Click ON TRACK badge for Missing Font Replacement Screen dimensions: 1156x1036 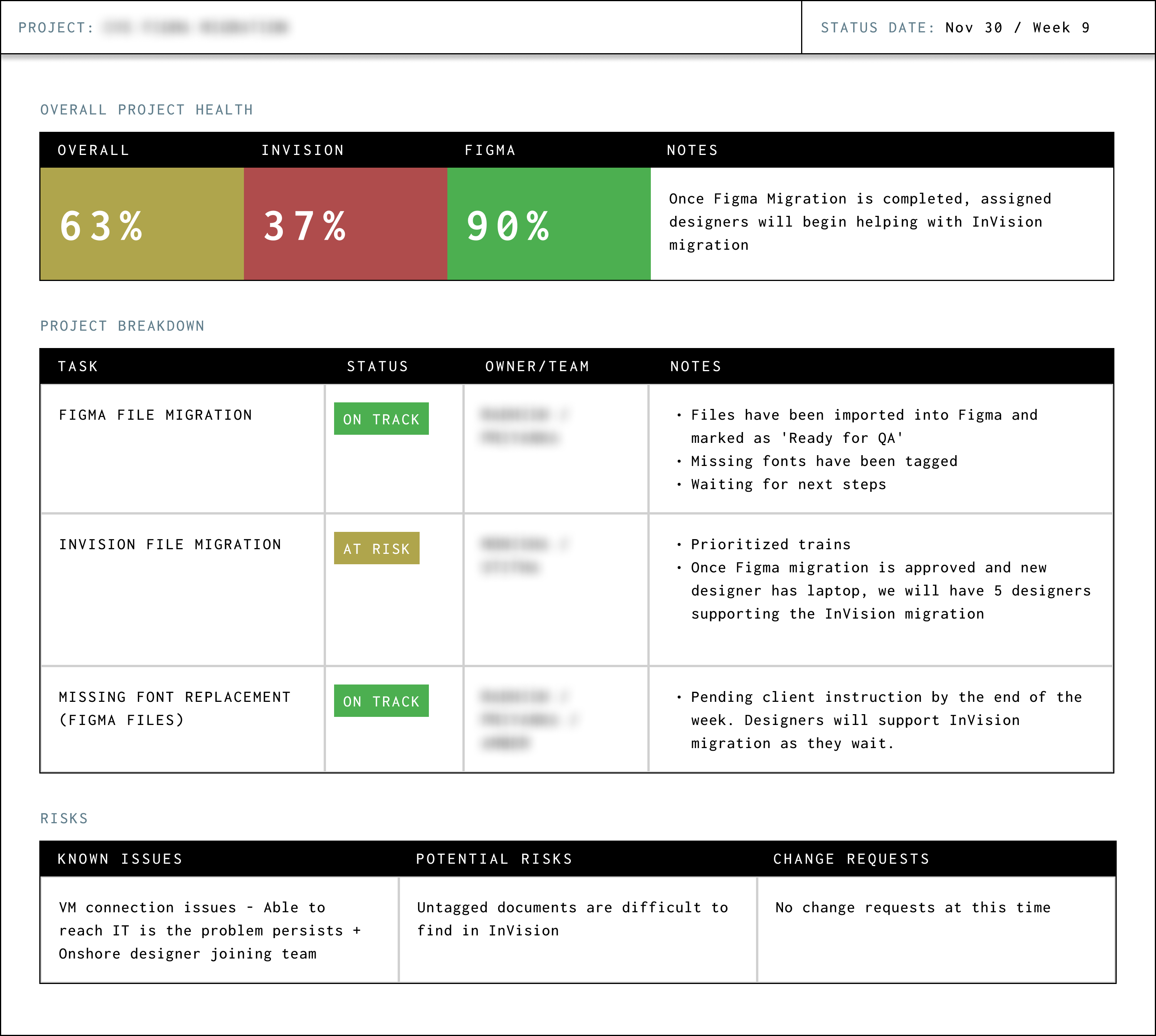pos(381,701)
